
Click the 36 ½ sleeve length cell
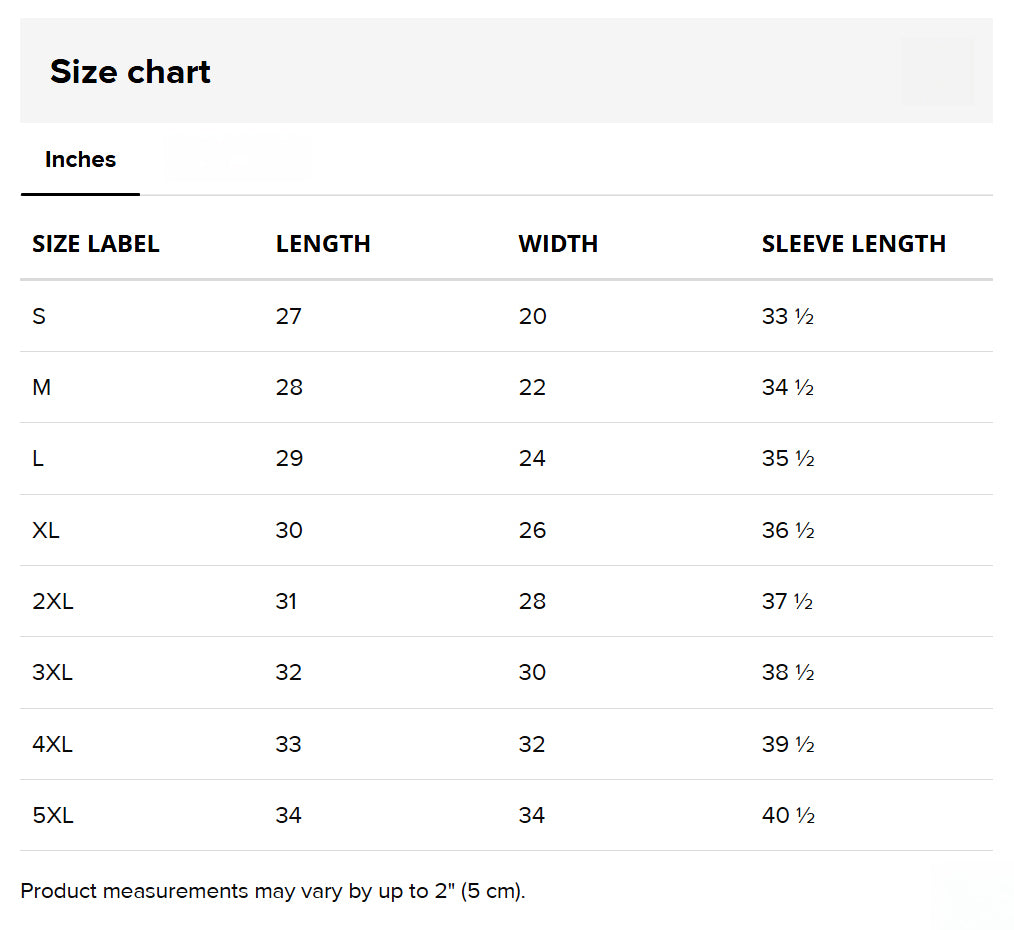click(x=788, y=531)
